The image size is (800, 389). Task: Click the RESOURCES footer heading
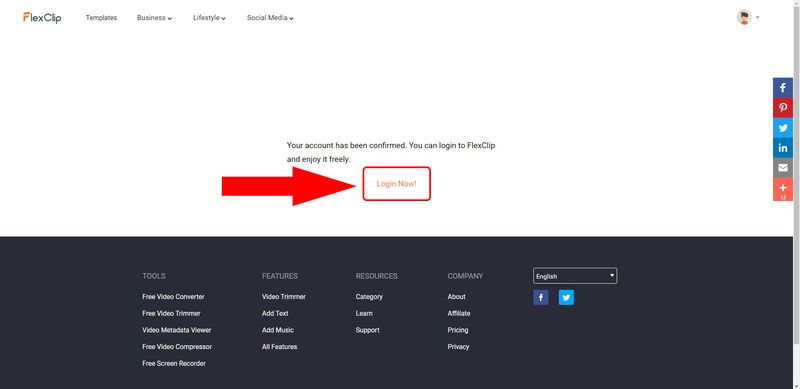click(x=377, y=276)
